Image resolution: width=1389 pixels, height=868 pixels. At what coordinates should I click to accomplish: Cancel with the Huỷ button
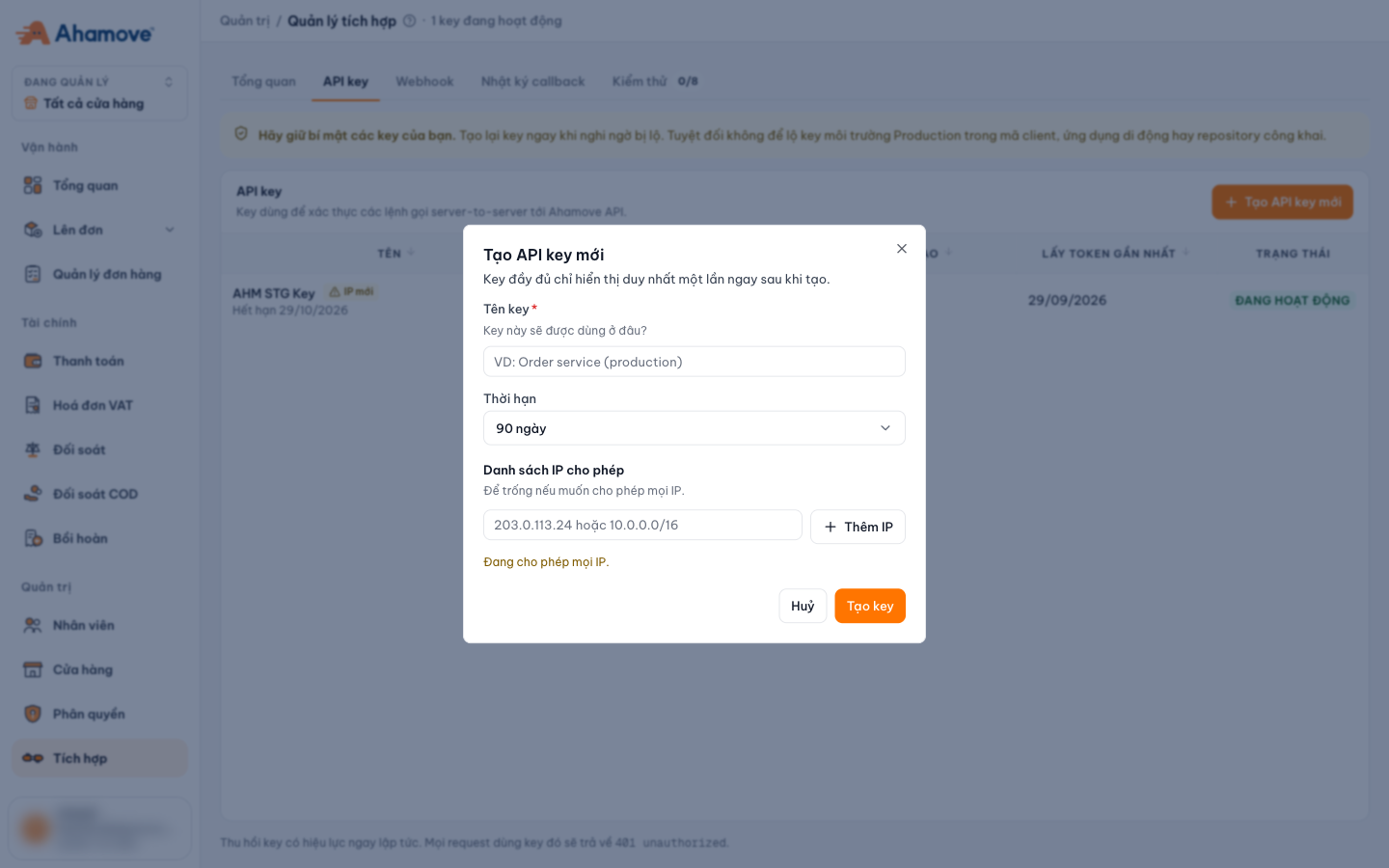pyautogui.click(x=803, y=606)
